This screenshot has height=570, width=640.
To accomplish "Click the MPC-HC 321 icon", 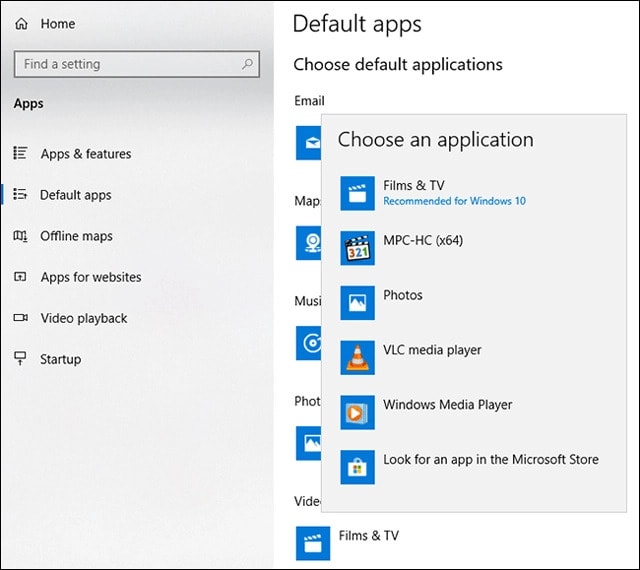I will (357, 248).
